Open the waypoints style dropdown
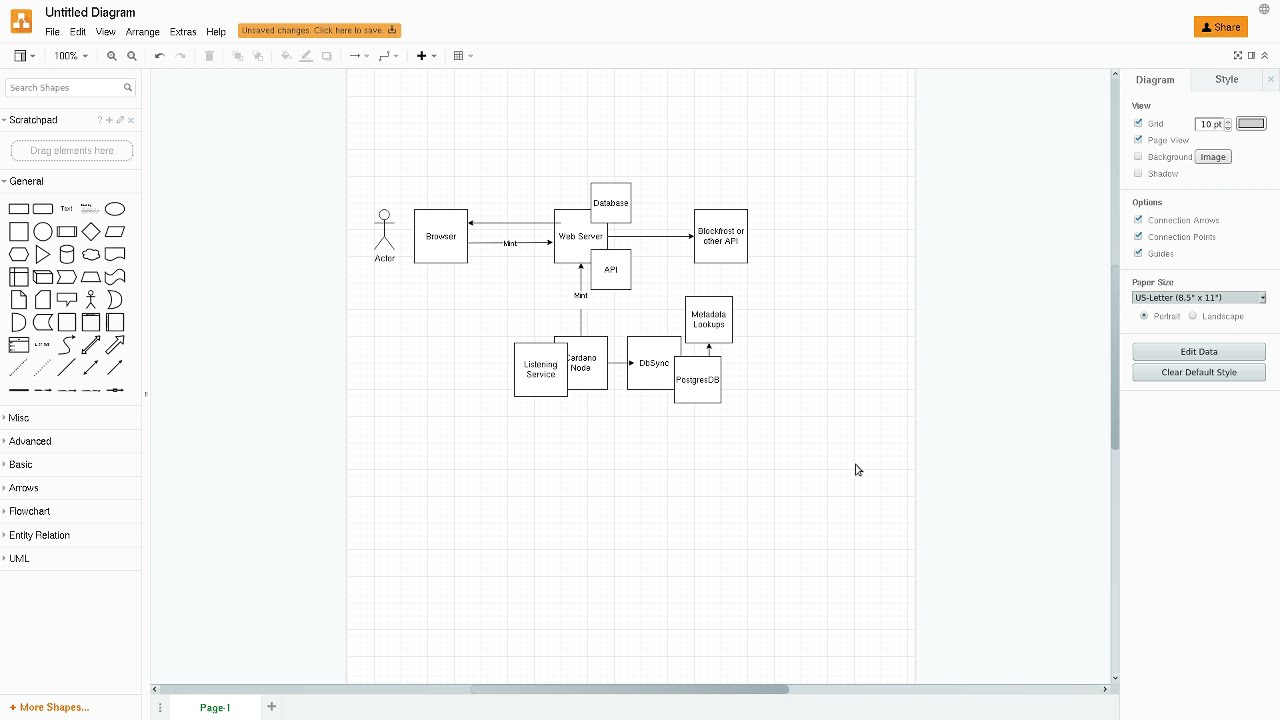The width and height of the screenshot is (1280, 720). coord(389,56)
